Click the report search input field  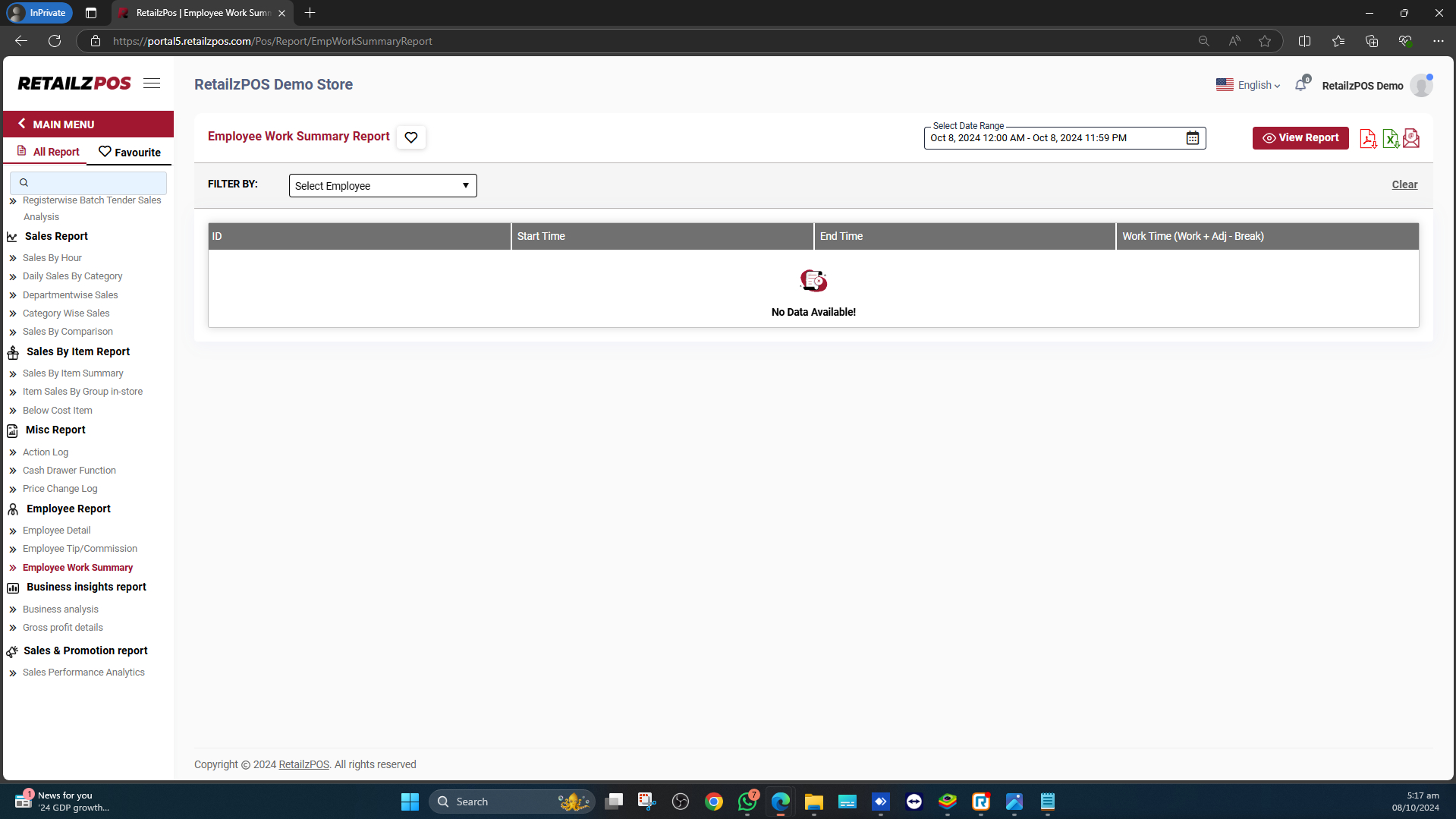click(89, 183)
